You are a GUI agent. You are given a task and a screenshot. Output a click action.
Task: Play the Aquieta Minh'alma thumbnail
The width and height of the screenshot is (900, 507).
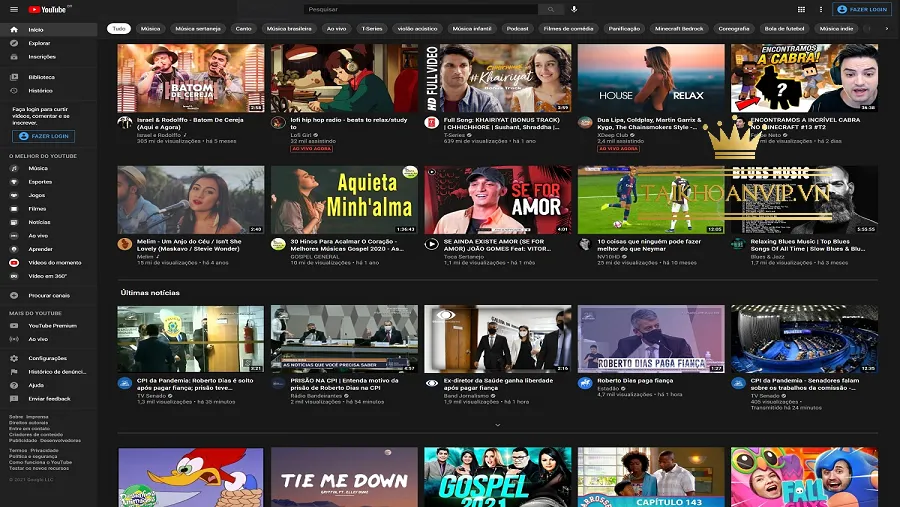[x=344, y=200]
